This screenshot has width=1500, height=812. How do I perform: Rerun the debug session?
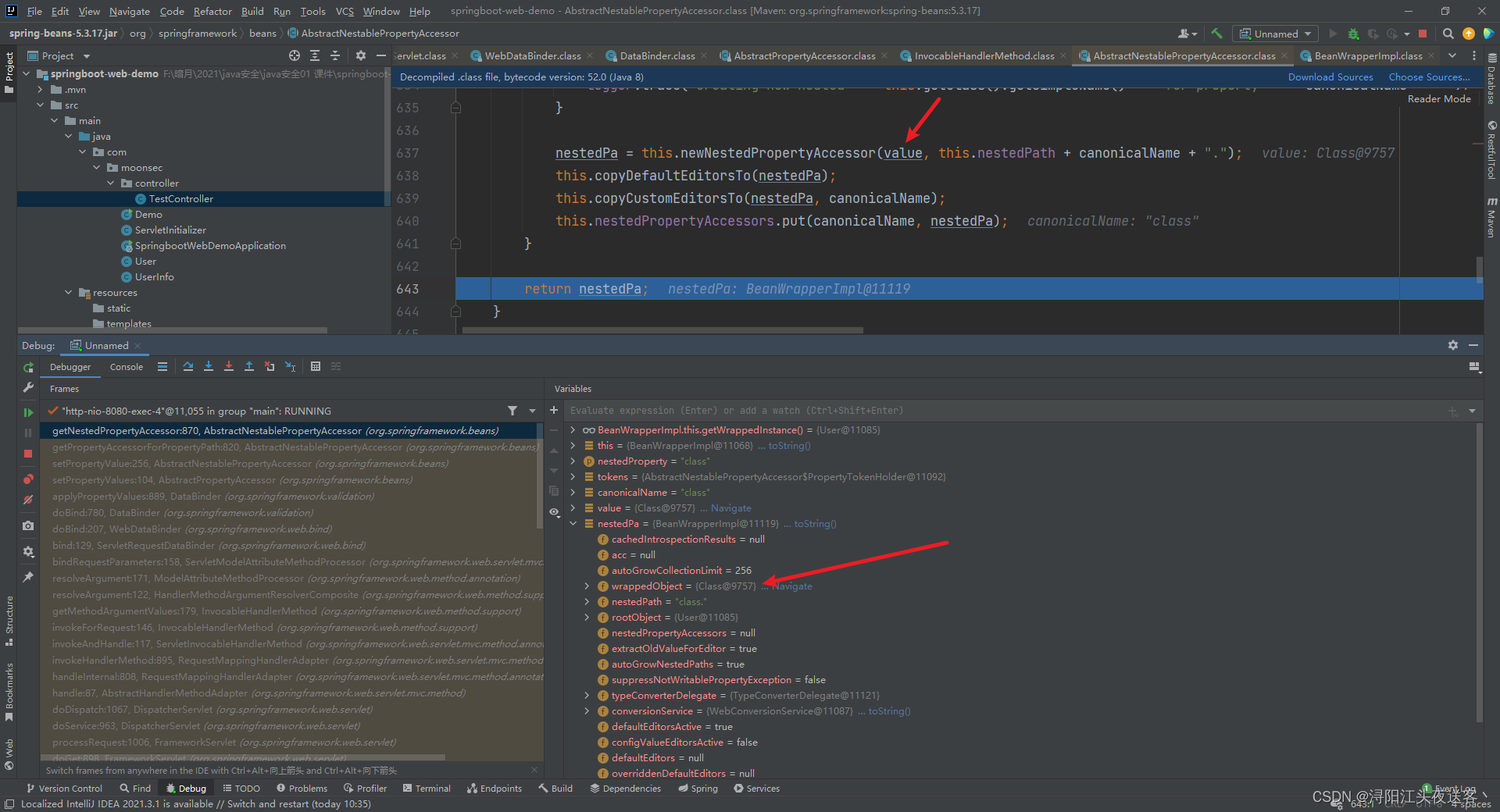click(x=28, y=367)
